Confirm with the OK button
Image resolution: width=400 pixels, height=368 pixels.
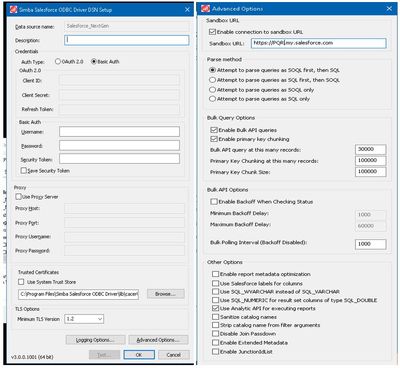[x=139, y=355]
